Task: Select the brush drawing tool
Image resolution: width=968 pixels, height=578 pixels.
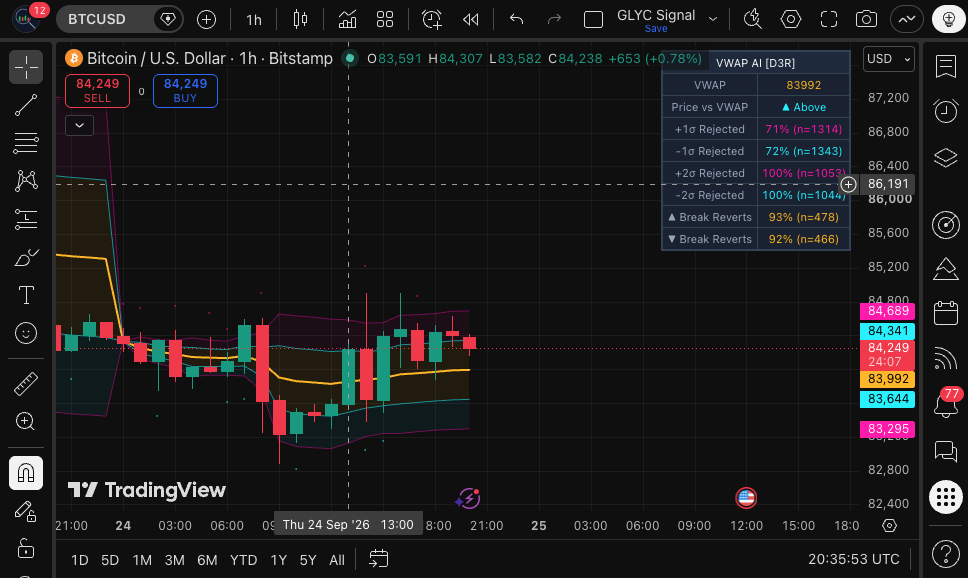Action: point(26,257)
